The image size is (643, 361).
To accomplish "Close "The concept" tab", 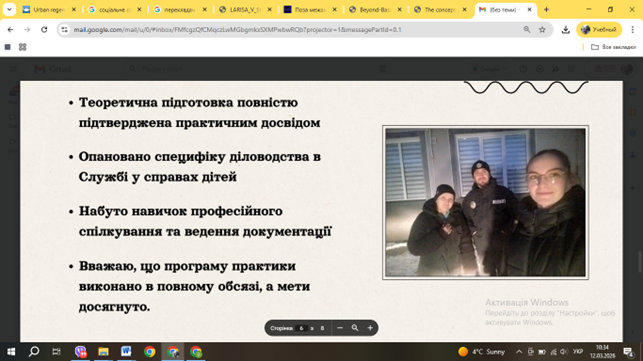I will [465, 9].
